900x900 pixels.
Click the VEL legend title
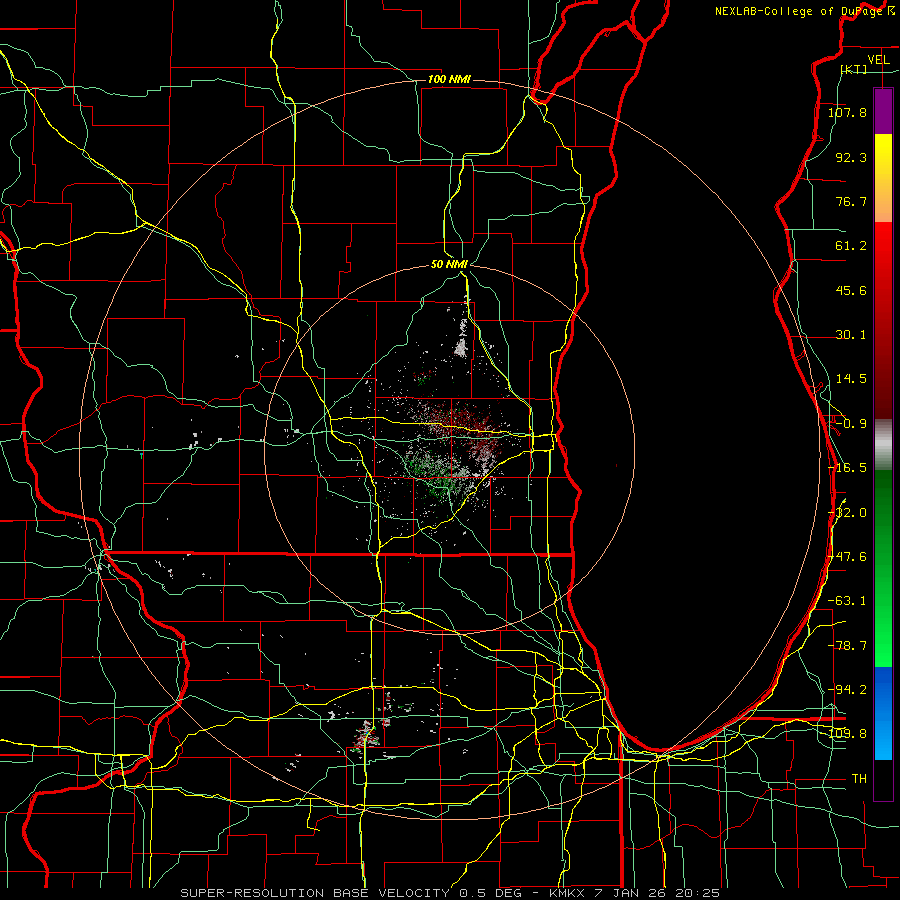(x=878, y=60)
